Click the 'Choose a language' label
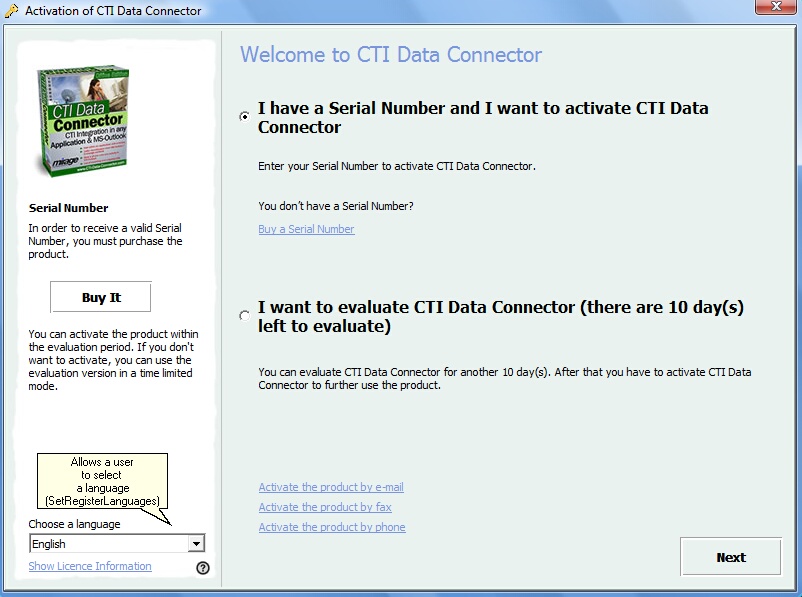This screenshot has width=802, height=597. (74, 524)
